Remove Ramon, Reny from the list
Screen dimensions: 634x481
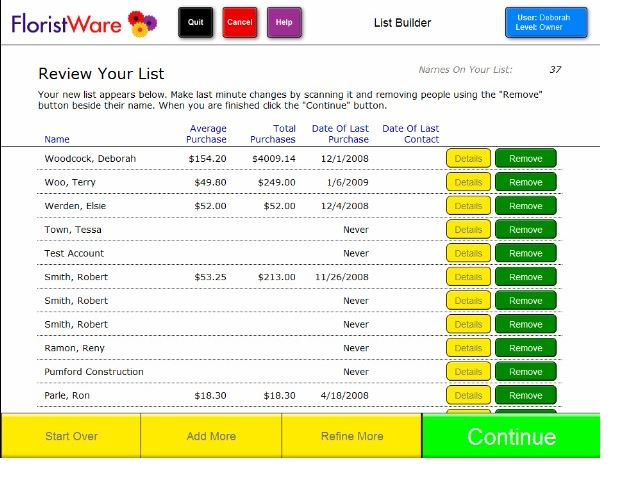click(x=526, y=348)
